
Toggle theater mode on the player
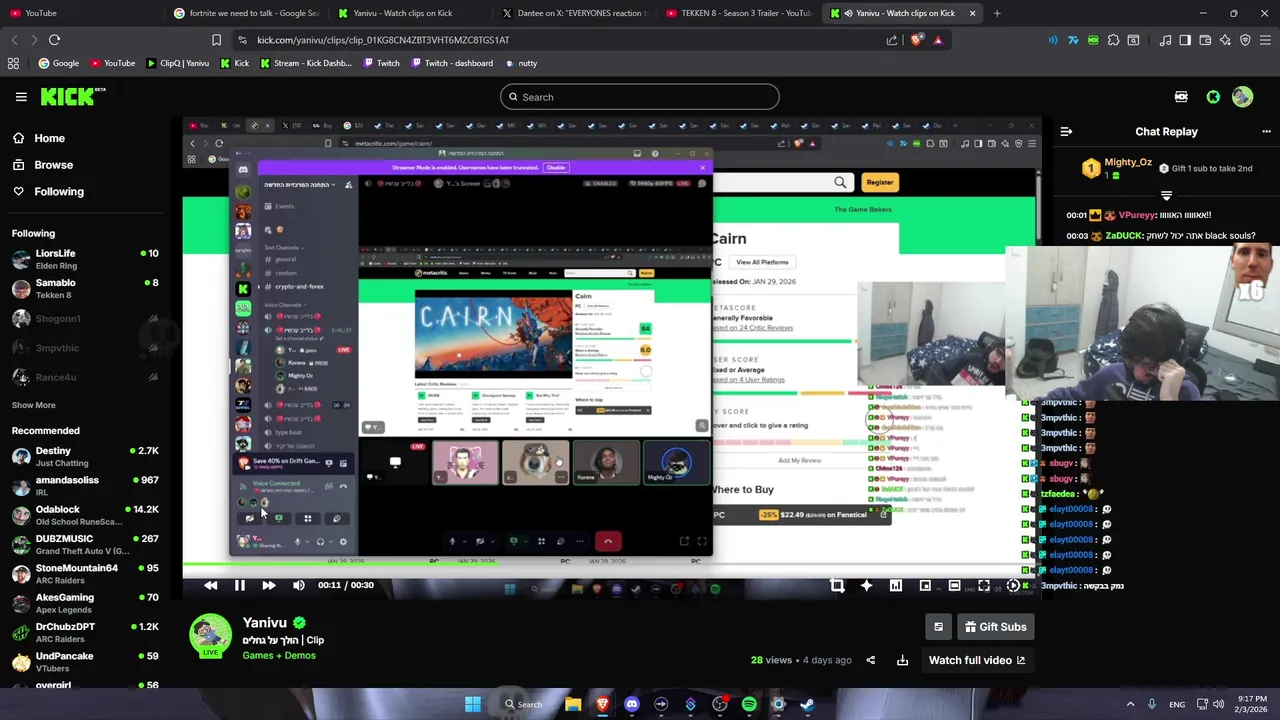(x=955, y=586)
